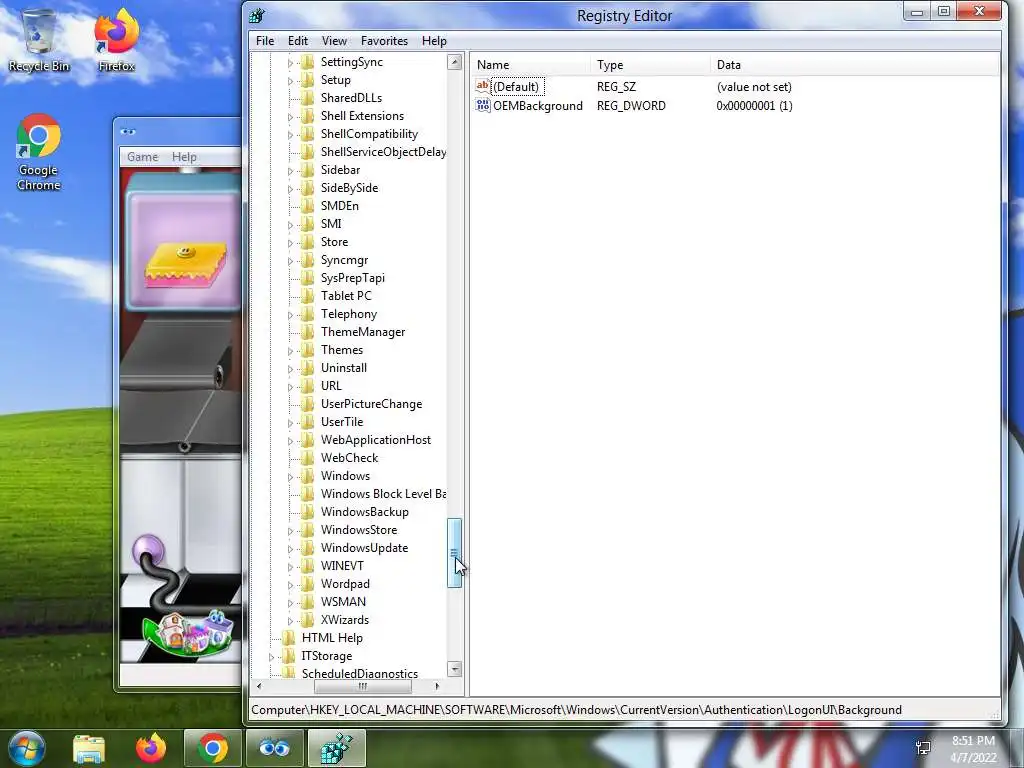Open the Google Chrome desktop shortcut
The image size is (1024, 768).
[x=39, y=153]
